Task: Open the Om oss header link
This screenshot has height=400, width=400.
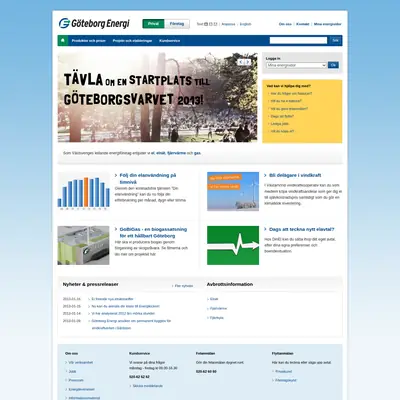Action: tap(285, 24)
